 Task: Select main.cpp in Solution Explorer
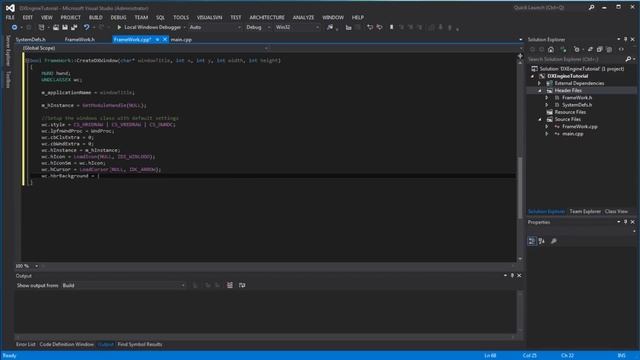tap(572, 134)
